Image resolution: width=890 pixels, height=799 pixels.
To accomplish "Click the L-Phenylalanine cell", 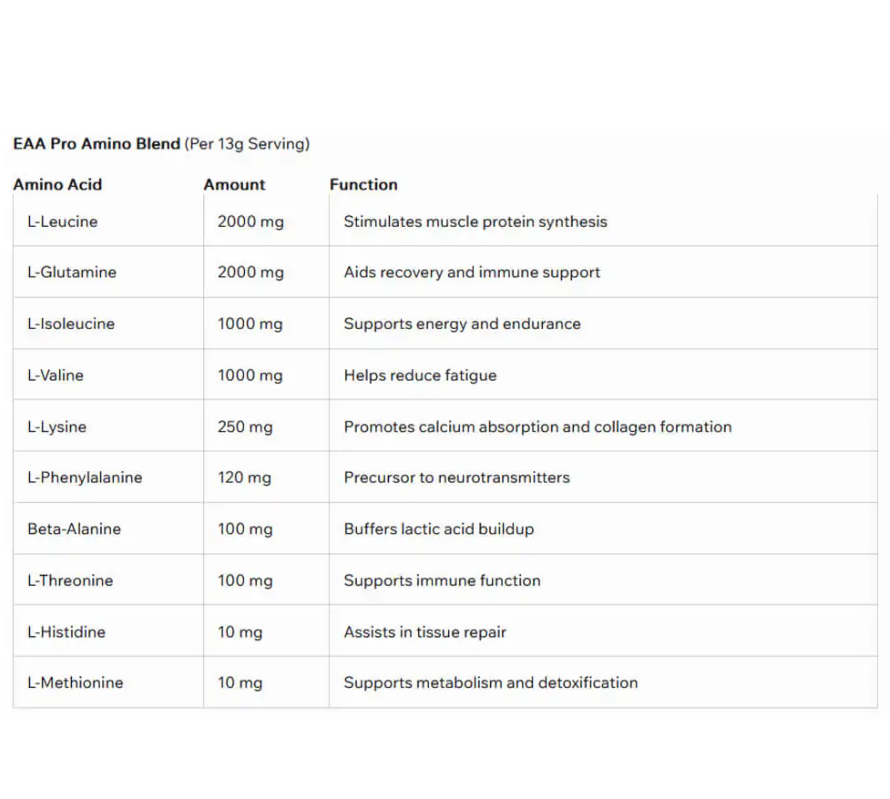I will tap(84, 478).
